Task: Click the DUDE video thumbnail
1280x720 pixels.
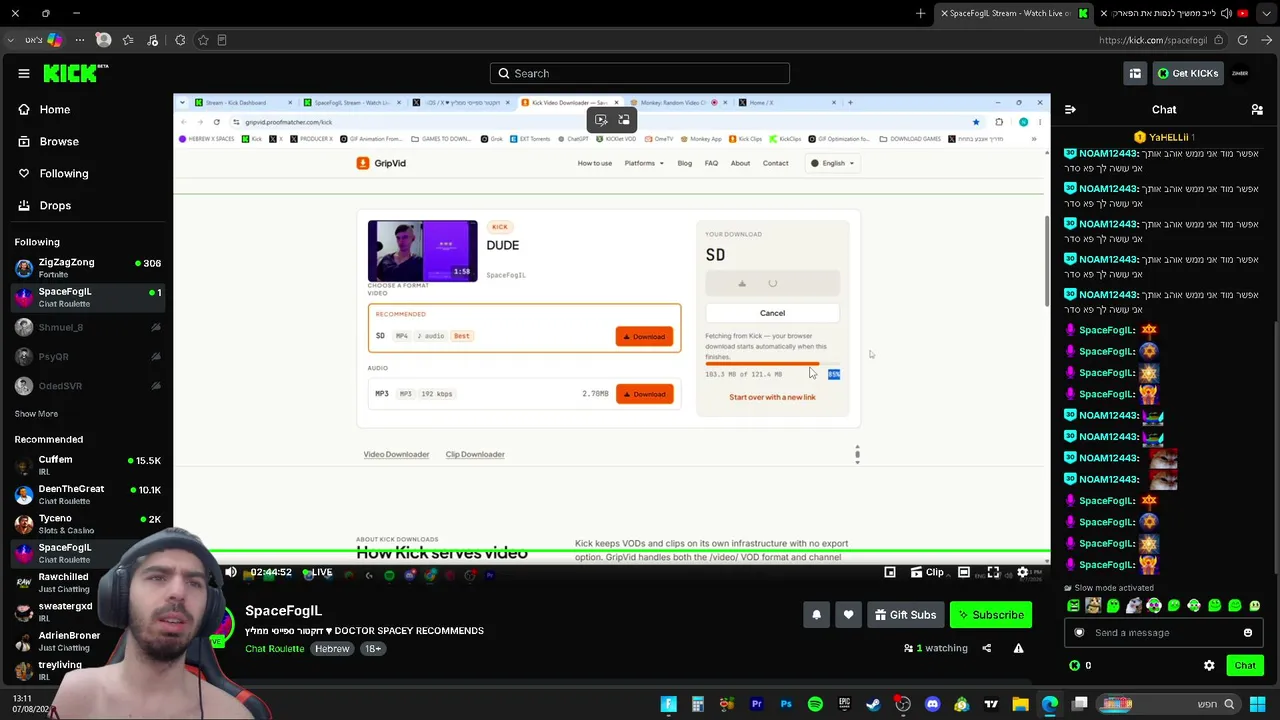Action: pyautogui.click(x=423, y=251)
